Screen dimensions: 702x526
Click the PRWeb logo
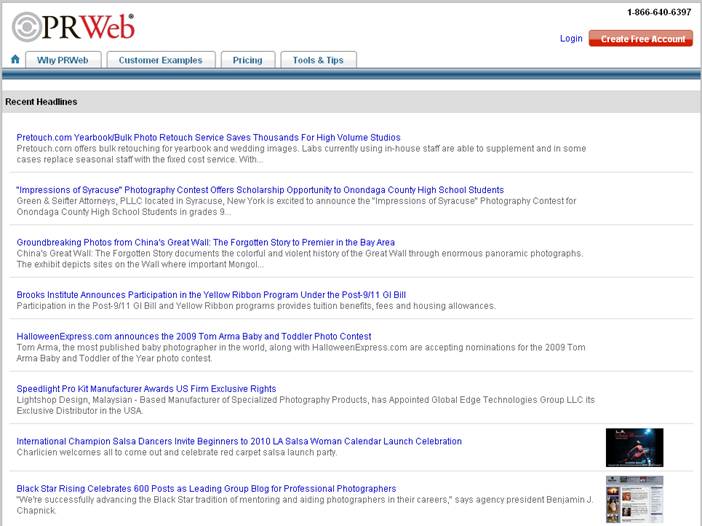point(73,27)
